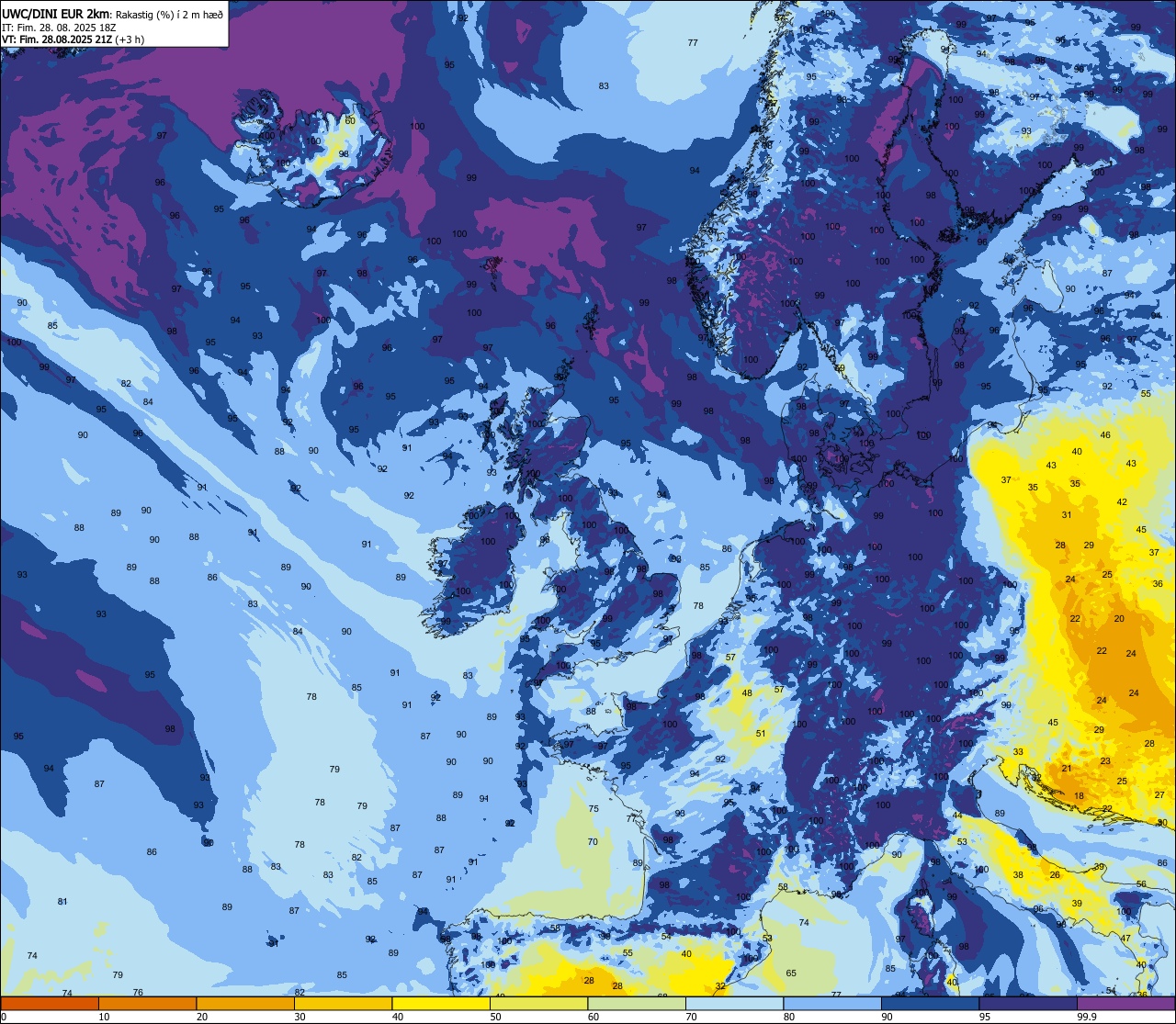Click the darkest orange 0–10 legend swatch
The height and width of the screenshot is (1024, 1176).
click(x=50, y=1003)
